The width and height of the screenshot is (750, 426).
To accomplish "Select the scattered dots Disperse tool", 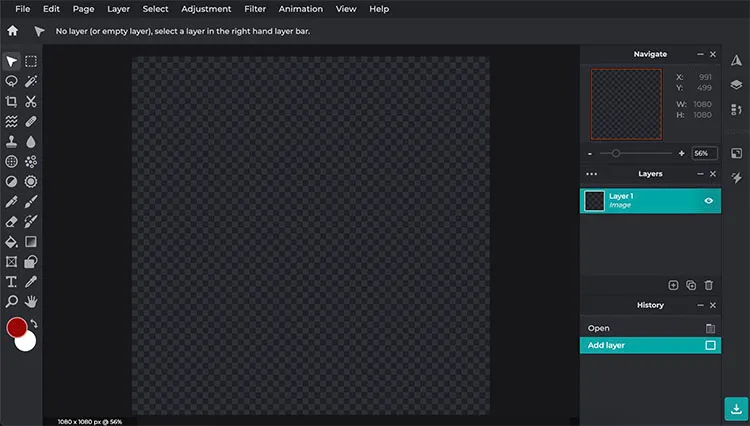I will (x=31, y=162).
